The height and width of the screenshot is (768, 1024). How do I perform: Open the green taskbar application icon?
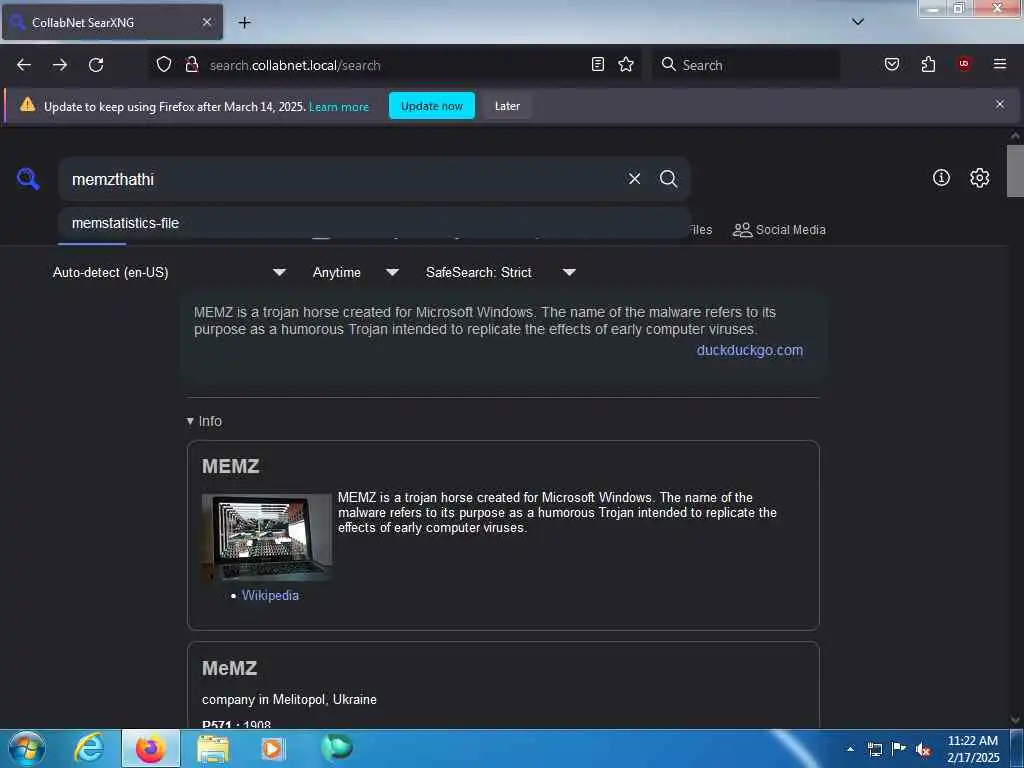point(337,747)
